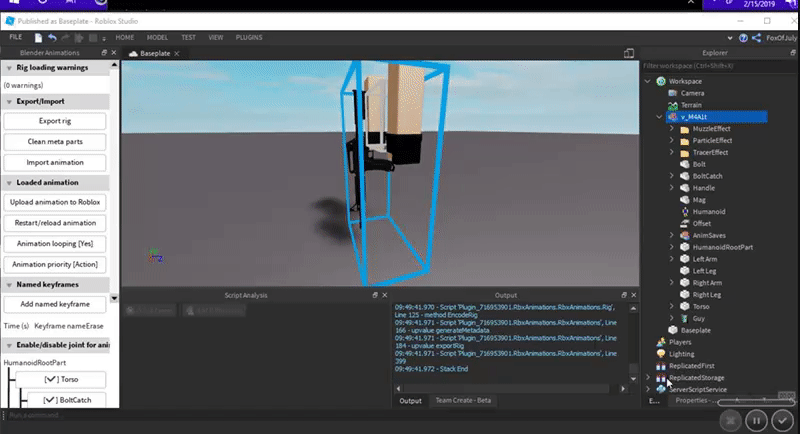Expand the ReplicatedStorage service
Screen dimensions: 800x434
[648, 377]
